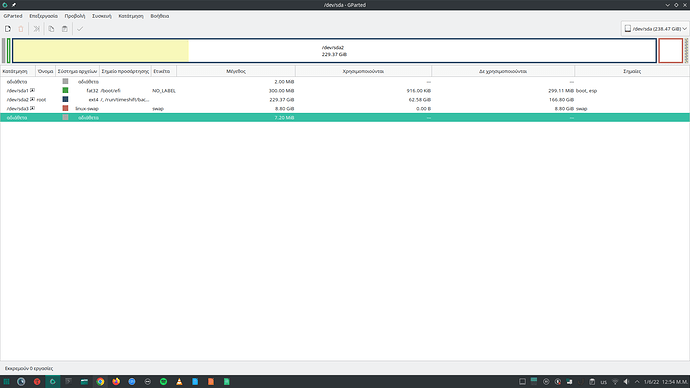
Task: Click the mount key icon next to /dev/sda1
Action: (x=32, y=90)
